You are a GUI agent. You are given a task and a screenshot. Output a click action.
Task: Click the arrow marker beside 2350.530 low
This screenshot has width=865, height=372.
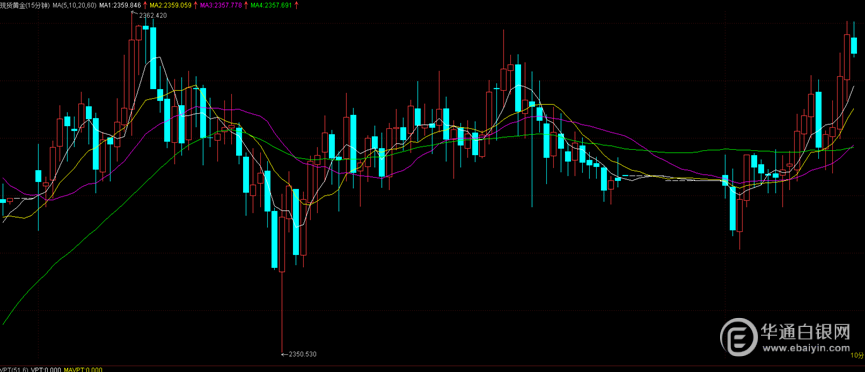[x=284, y=354]
